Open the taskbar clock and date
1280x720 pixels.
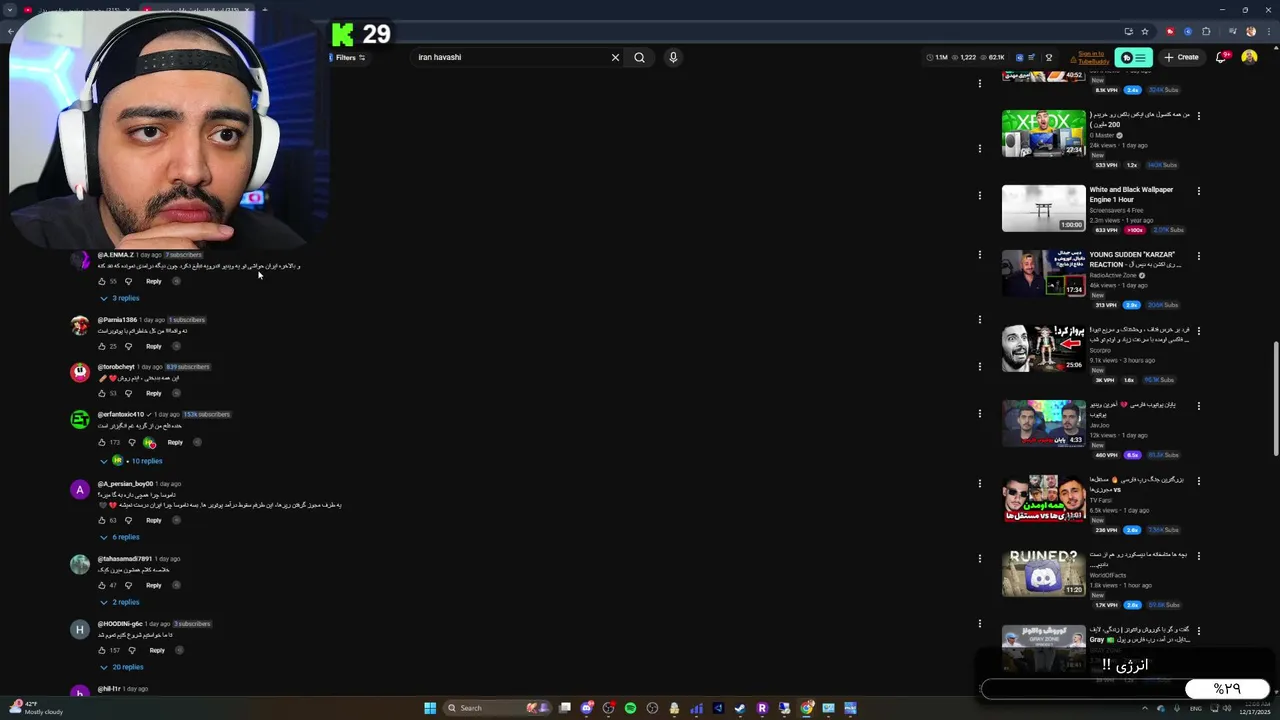(x=1253, y=708)
